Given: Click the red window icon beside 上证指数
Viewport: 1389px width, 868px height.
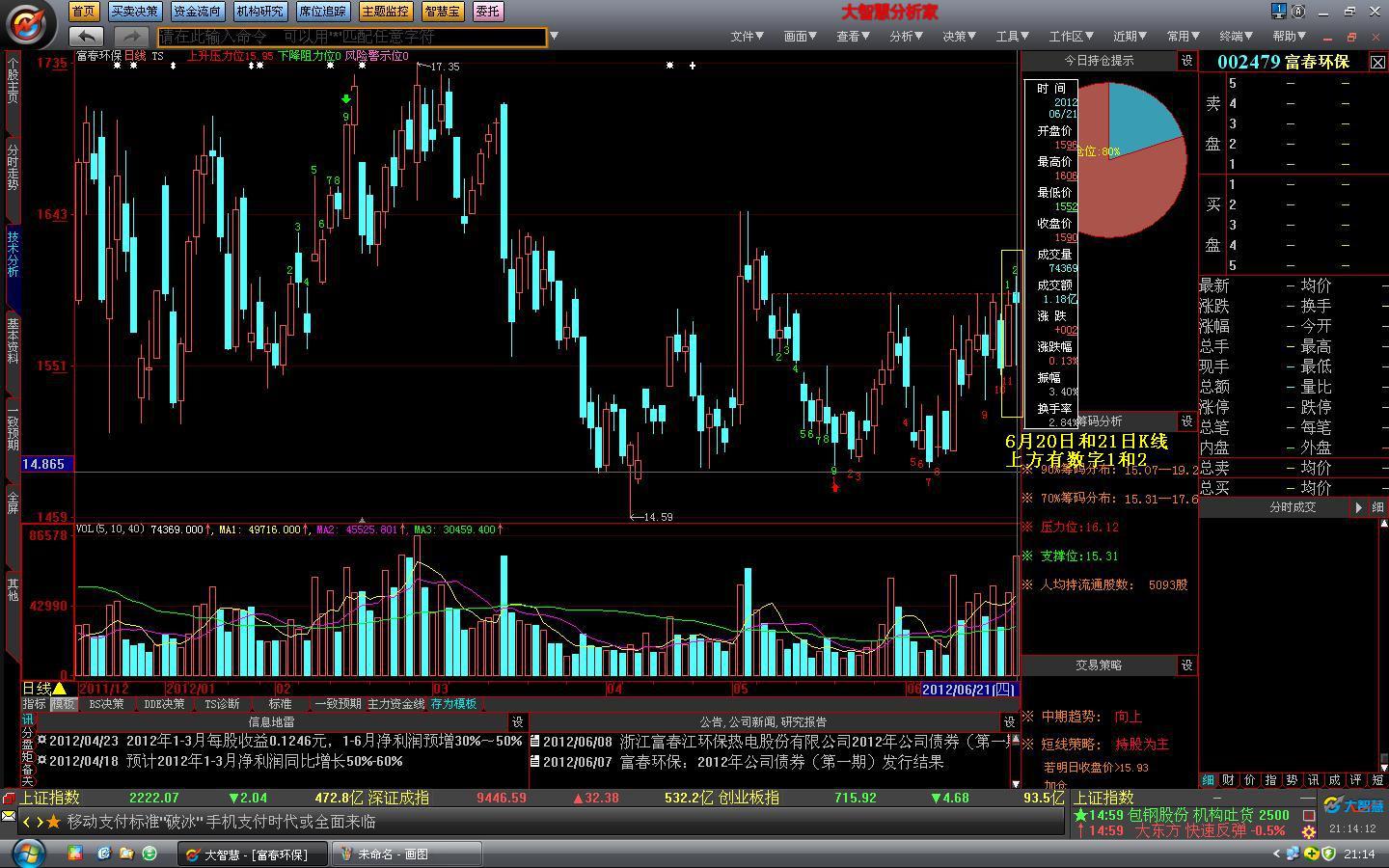Looking at the screenshot, I should pos(8,799).
